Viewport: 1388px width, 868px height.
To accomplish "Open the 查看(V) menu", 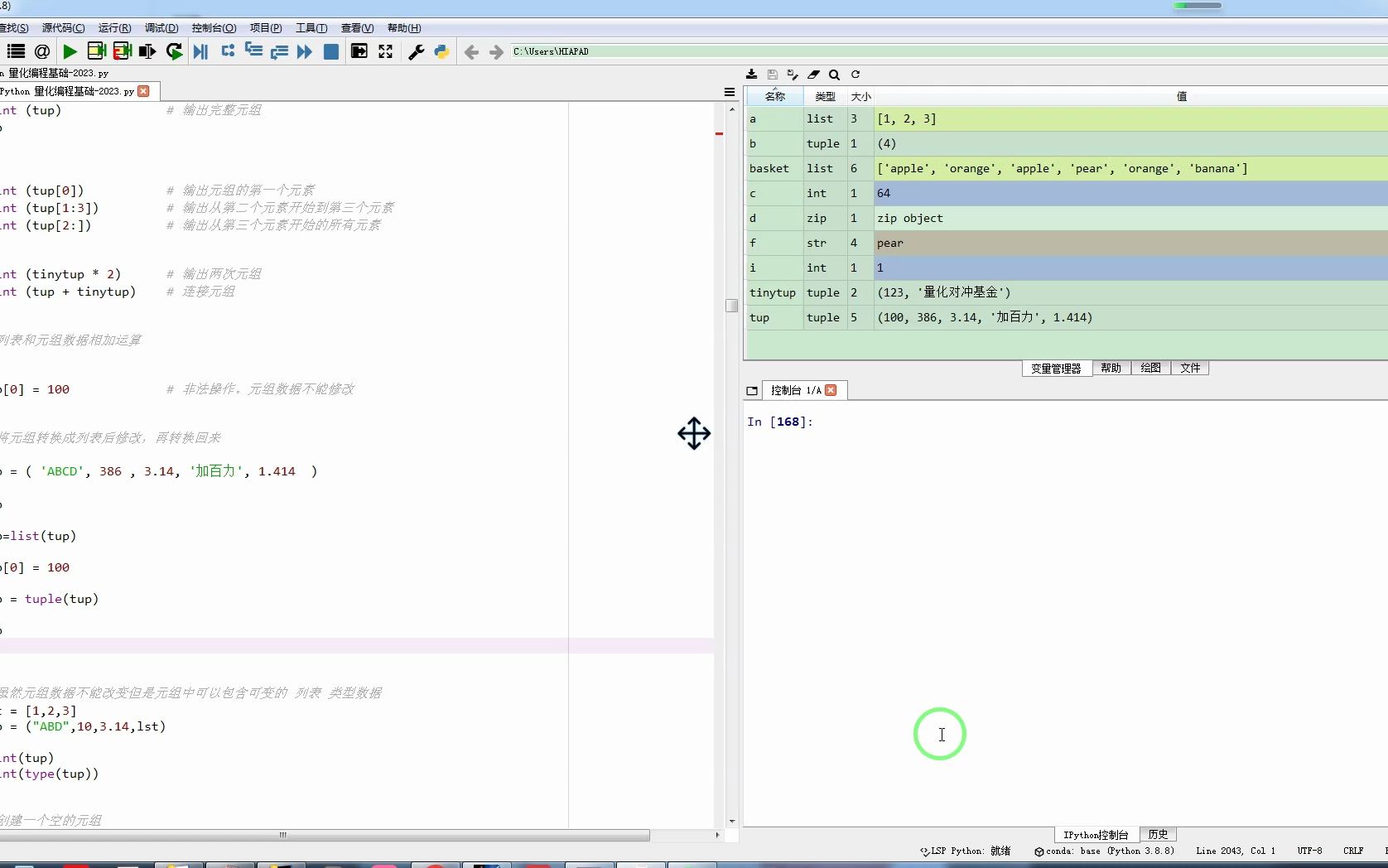I will click(357, 28).
